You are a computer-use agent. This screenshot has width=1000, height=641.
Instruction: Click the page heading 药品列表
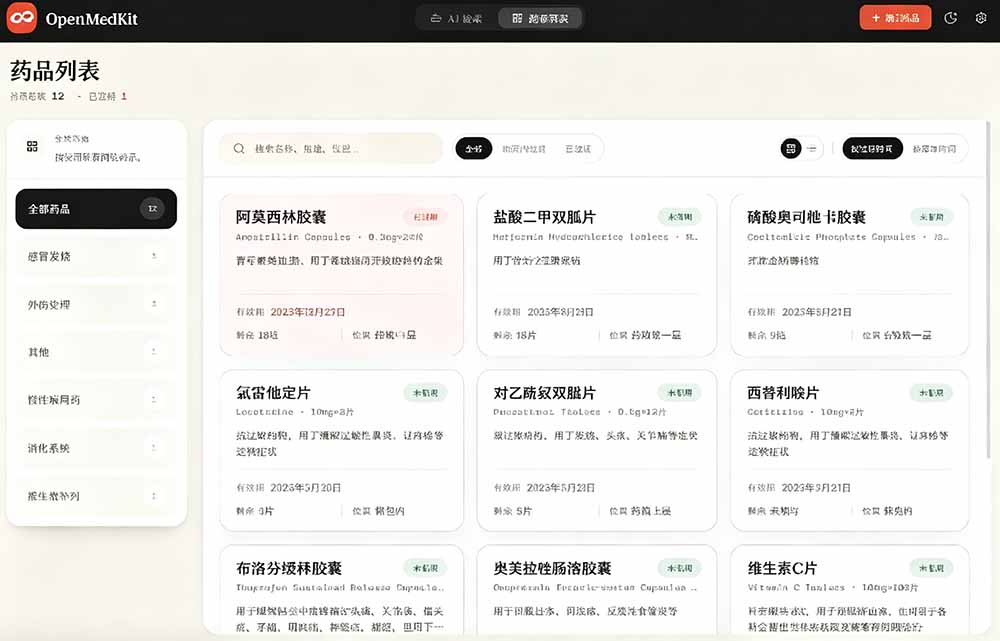pos(55,70)
